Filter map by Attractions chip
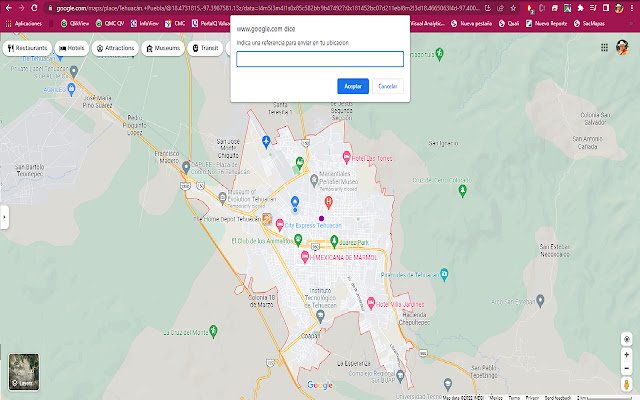640x400 pixels. tap(115, 48)
